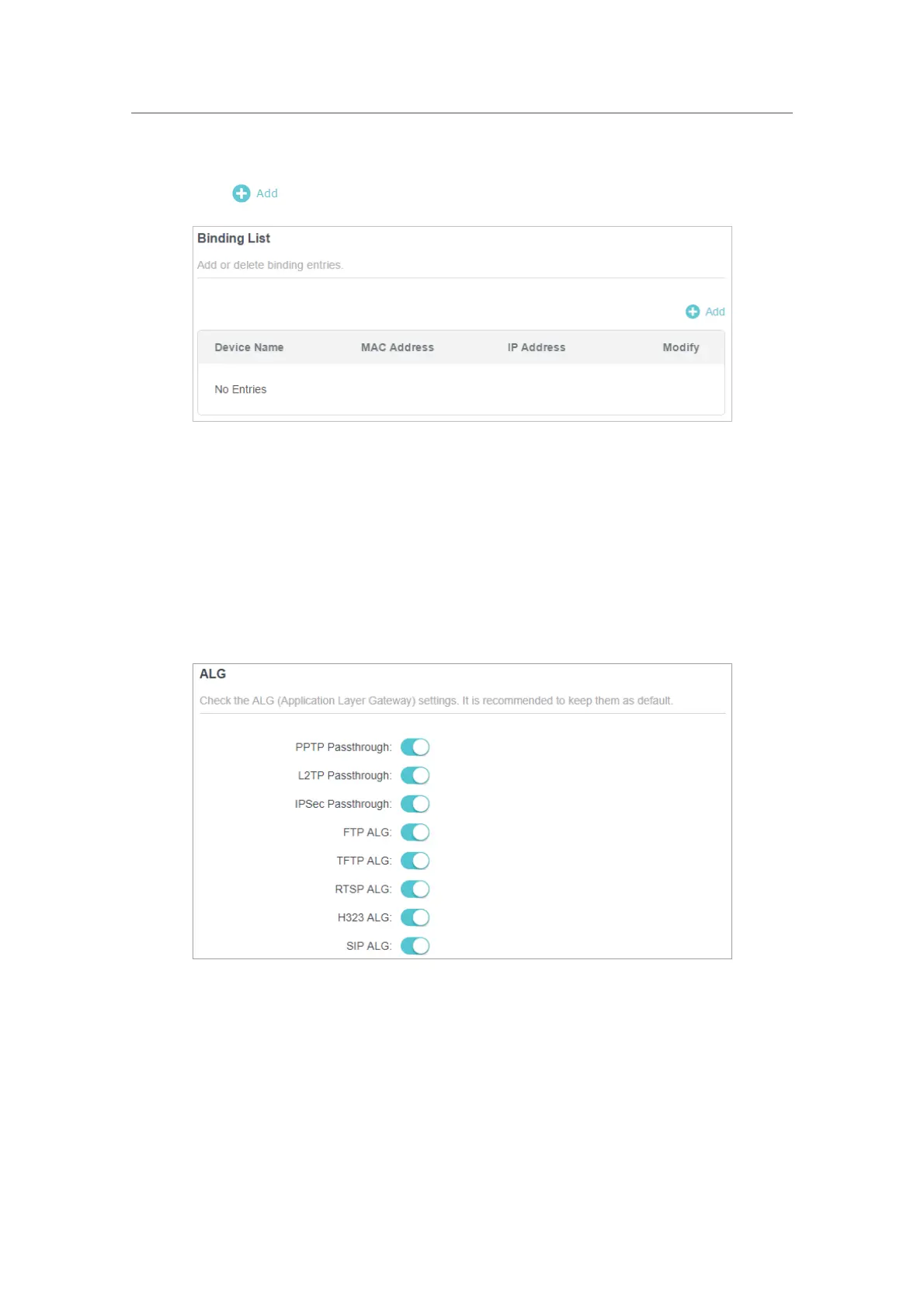924x1308 pixels.
Task: Switch off TFTP ALG
Action: (x=415, y=861)
